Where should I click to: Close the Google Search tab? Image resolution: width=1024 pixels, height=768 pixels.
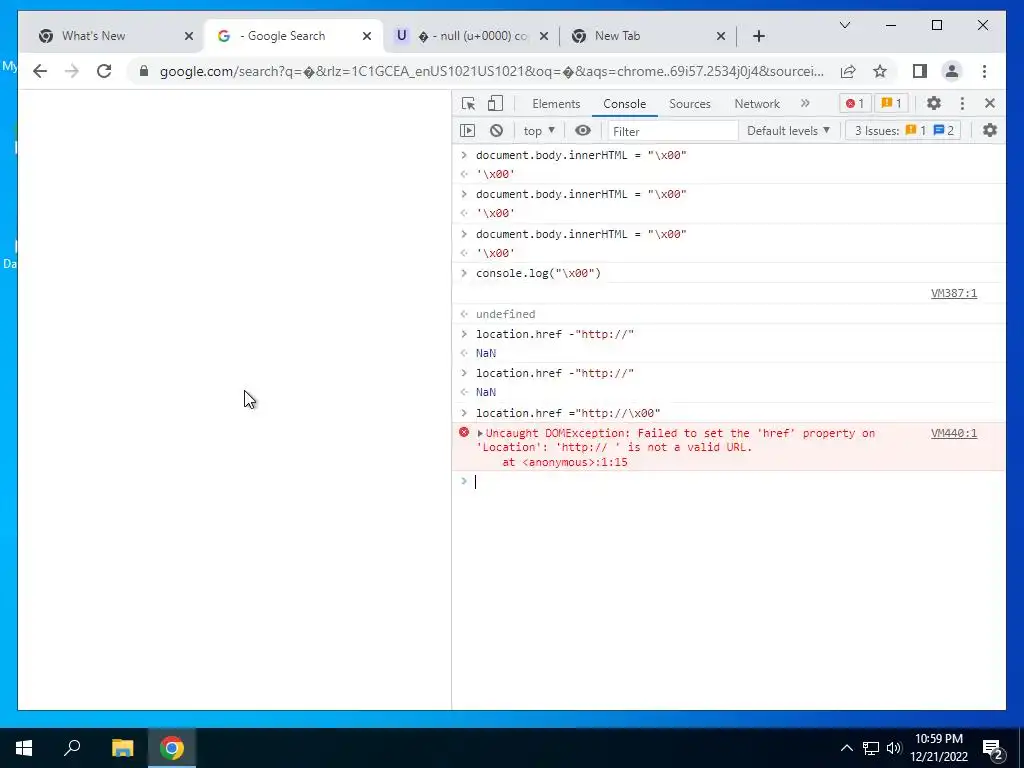pos(367,36)
